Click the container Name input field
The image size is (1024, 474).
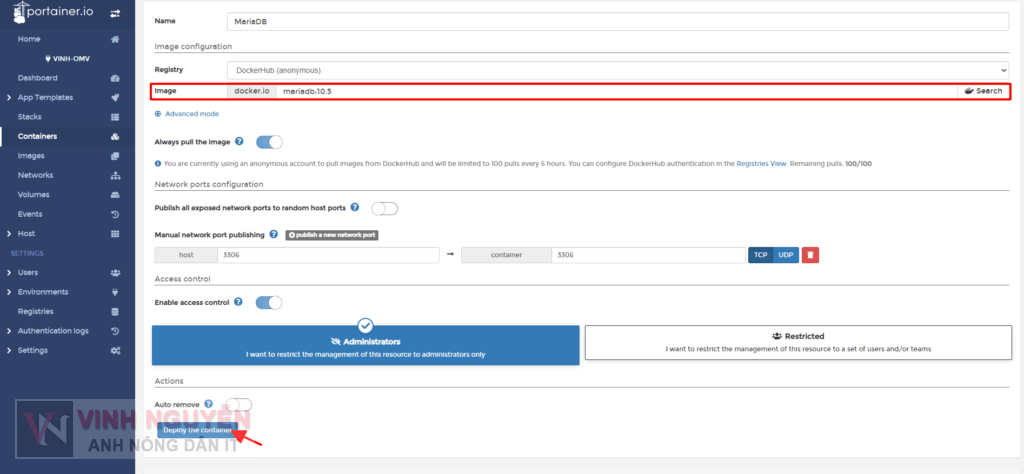tap(618, 20)
